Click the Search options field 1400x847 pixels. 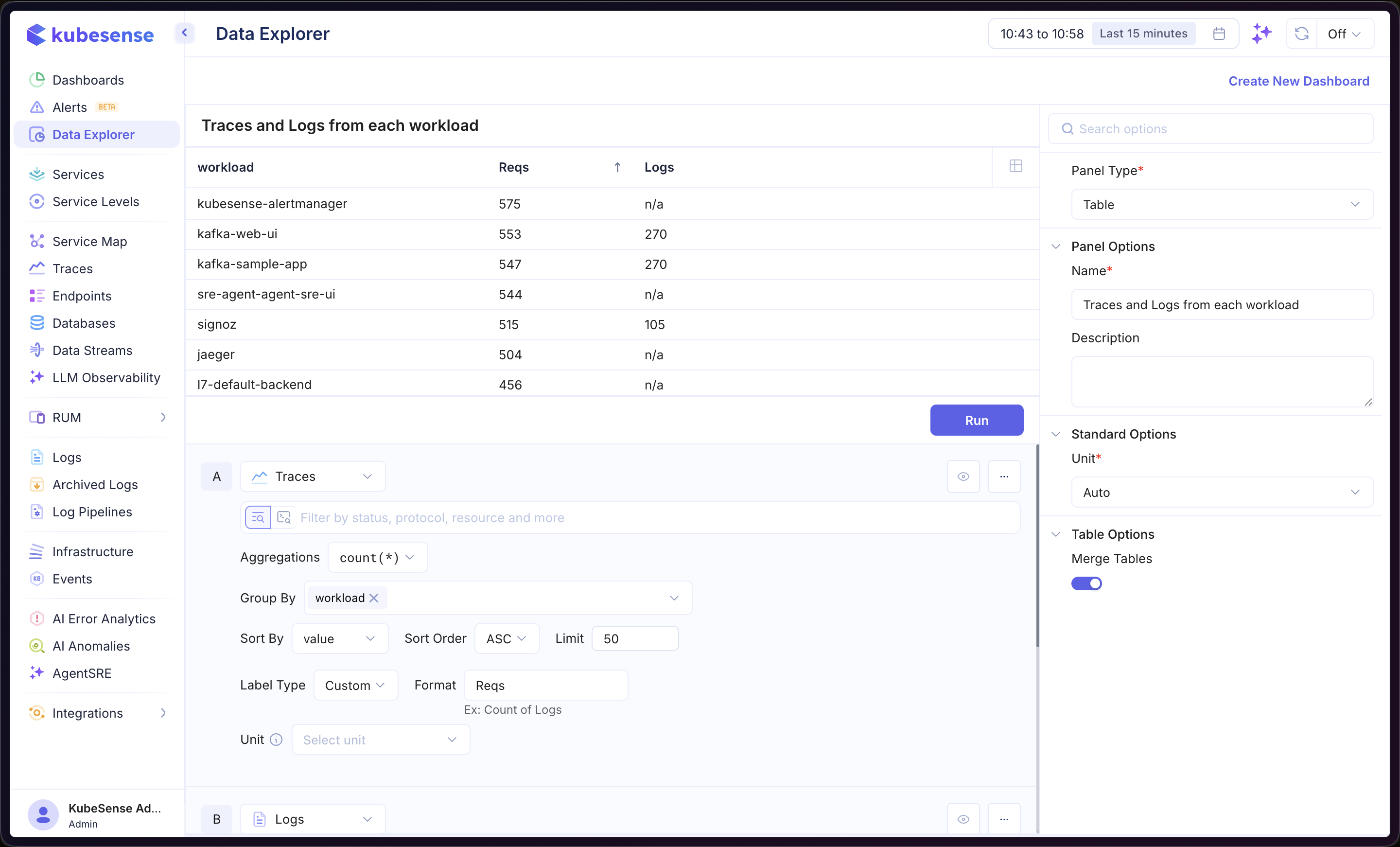click(1210, 129)
